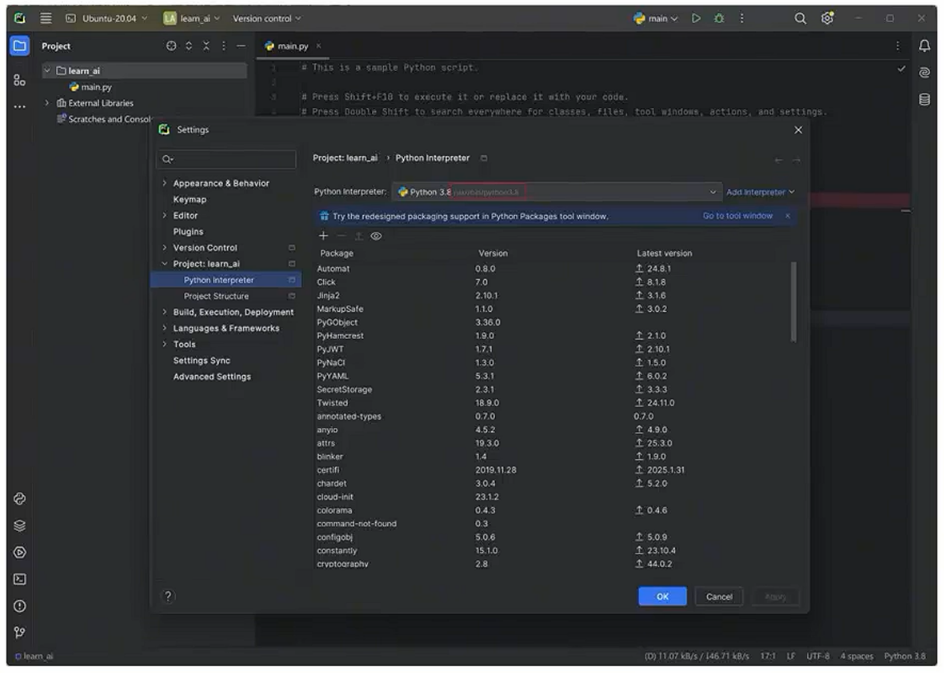Select main.py in project tree

96,87
